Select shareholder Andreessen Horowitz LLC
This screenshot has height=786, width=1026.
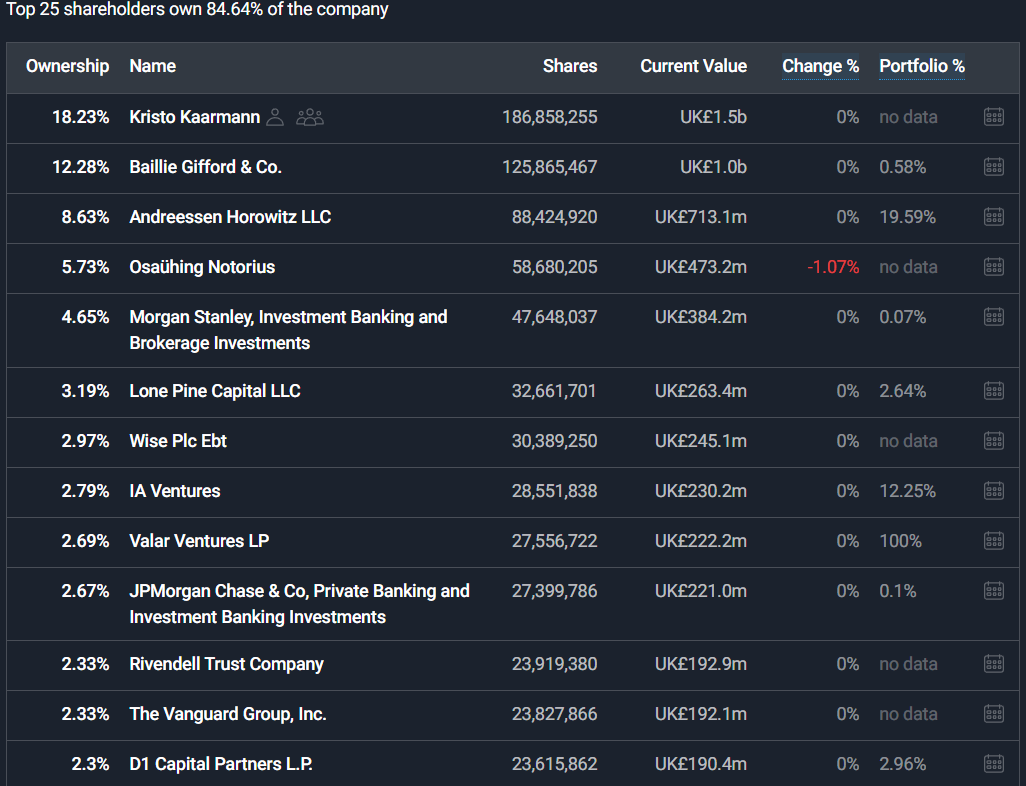[230, 217]
